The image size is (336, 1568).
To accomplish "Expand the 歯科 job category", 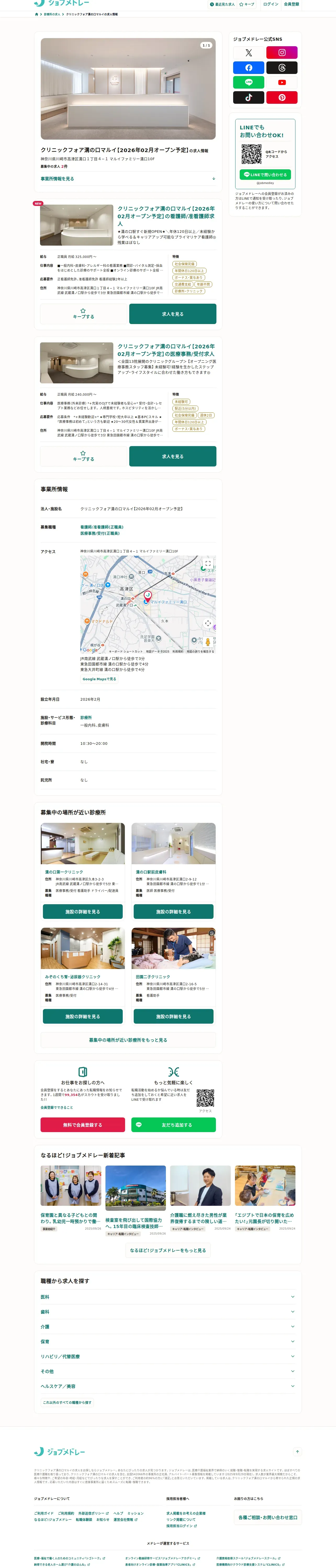I will point(168,1312).
